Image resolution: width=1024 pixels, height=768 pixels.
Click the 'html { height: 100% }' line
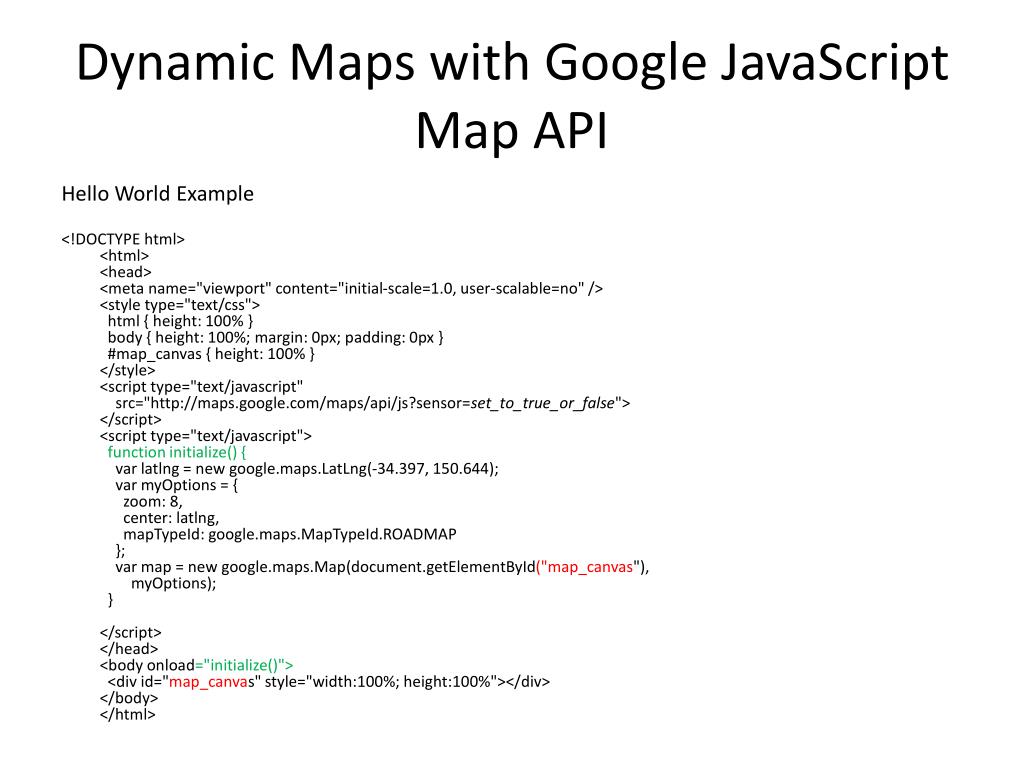[x=180, y=321]
